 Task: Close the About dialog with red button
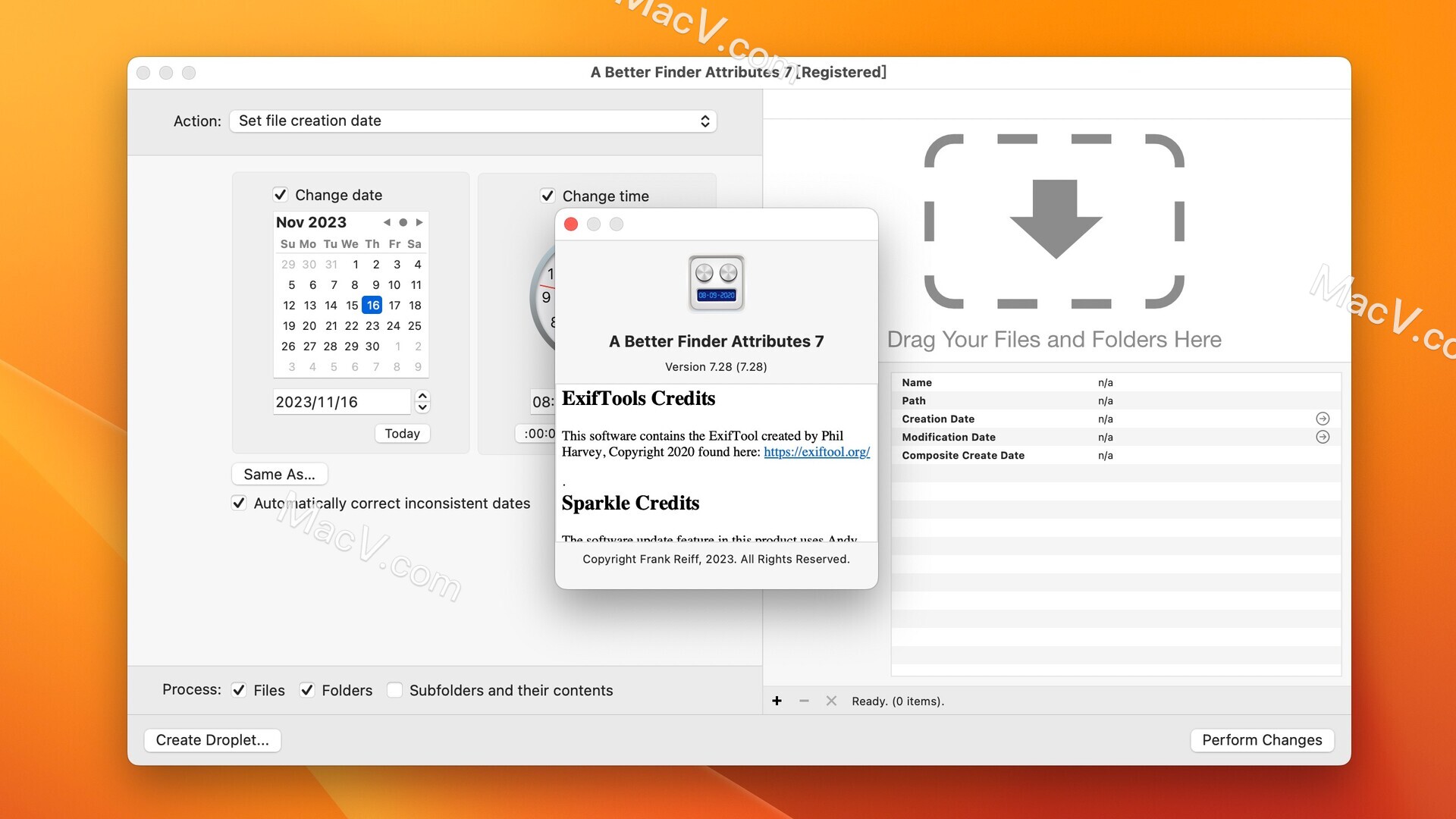[571, 224]
